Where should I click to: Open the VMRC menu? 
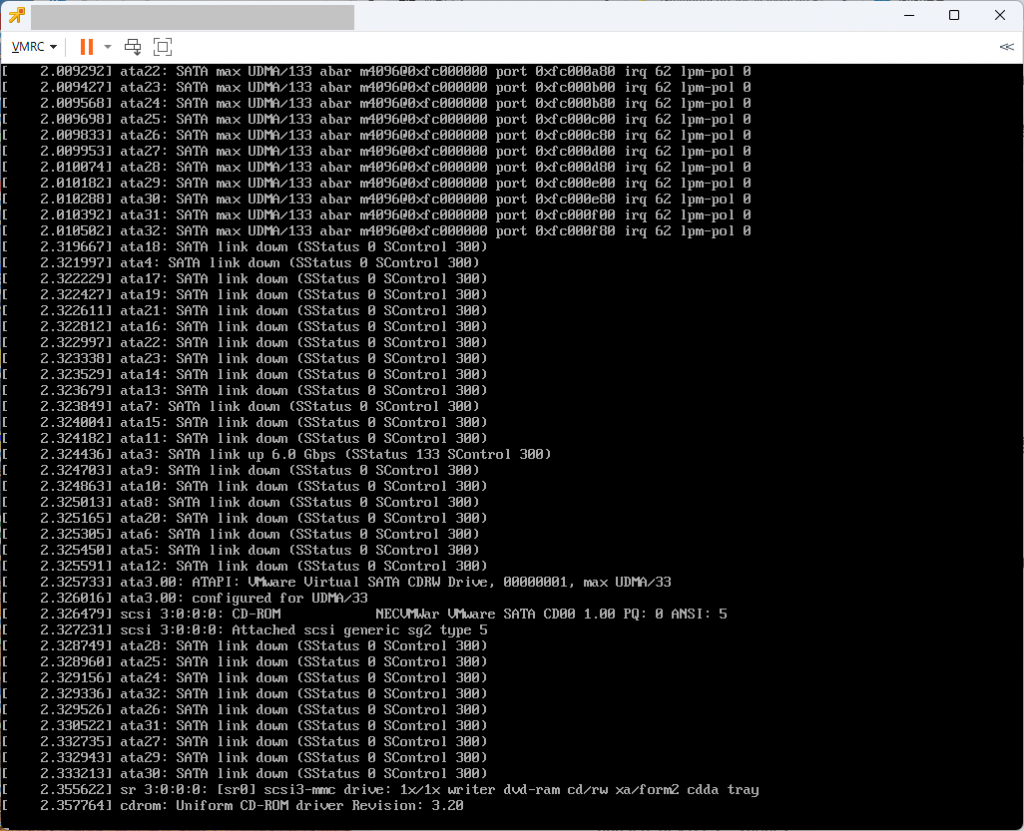click(x=35, y=47)
